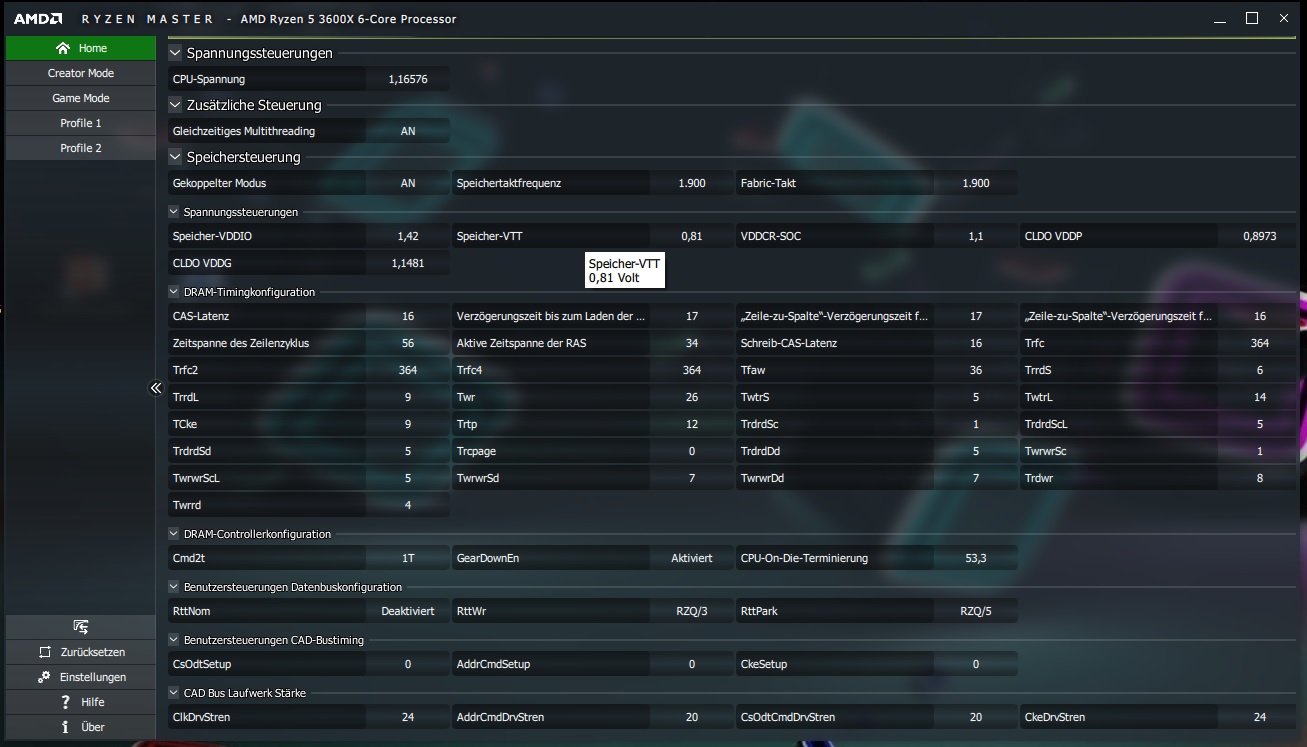Image resolution: width=1307 pixels, height=747 pixels.
Task: Click the CLDO VDDP value 0,8973
Action: [1260, 236]
